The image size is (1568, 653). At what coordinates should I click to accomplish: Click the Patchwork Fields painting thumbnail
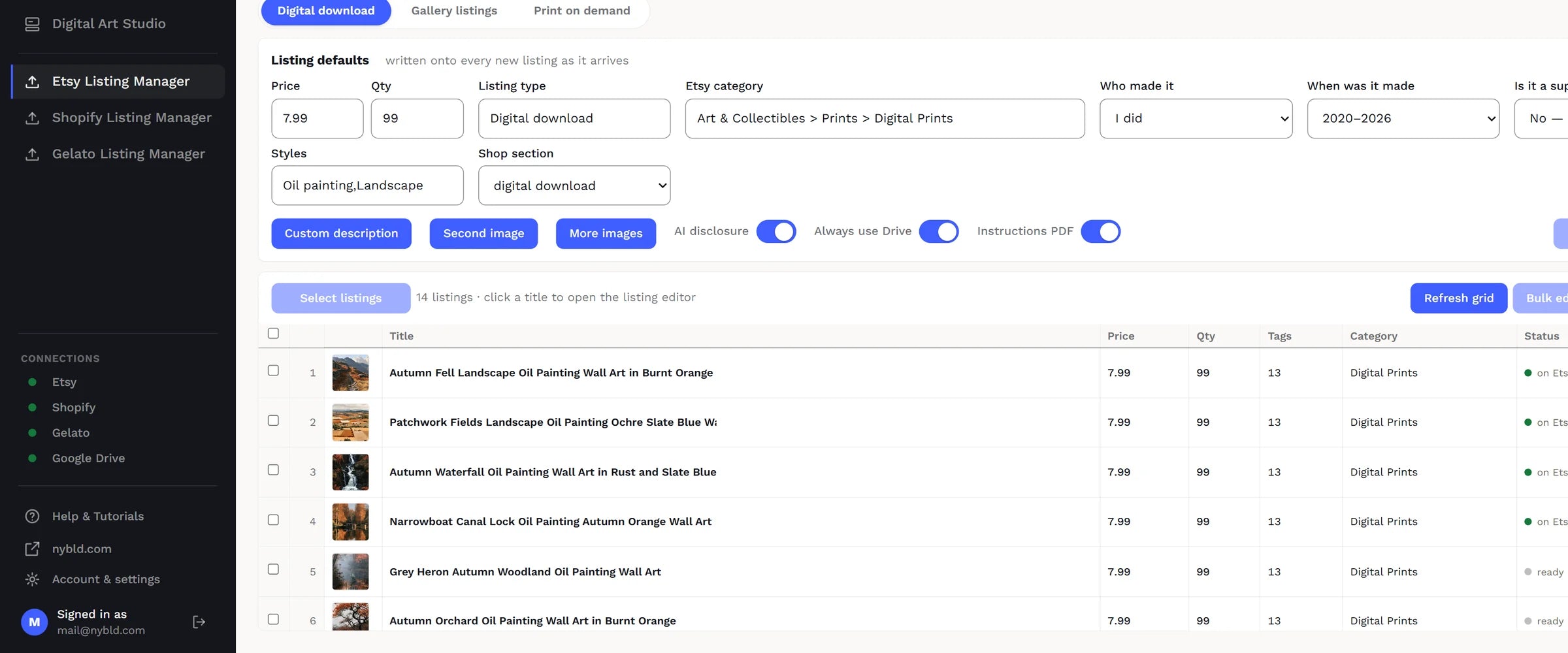tap(351, 422)
